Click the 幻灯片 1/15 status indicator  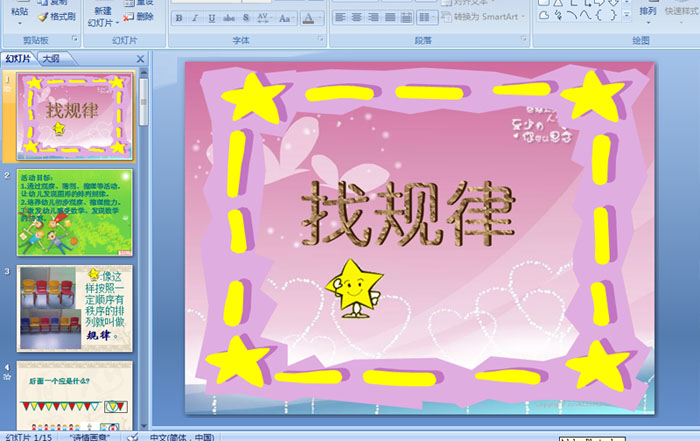click(x=29, y=437)
